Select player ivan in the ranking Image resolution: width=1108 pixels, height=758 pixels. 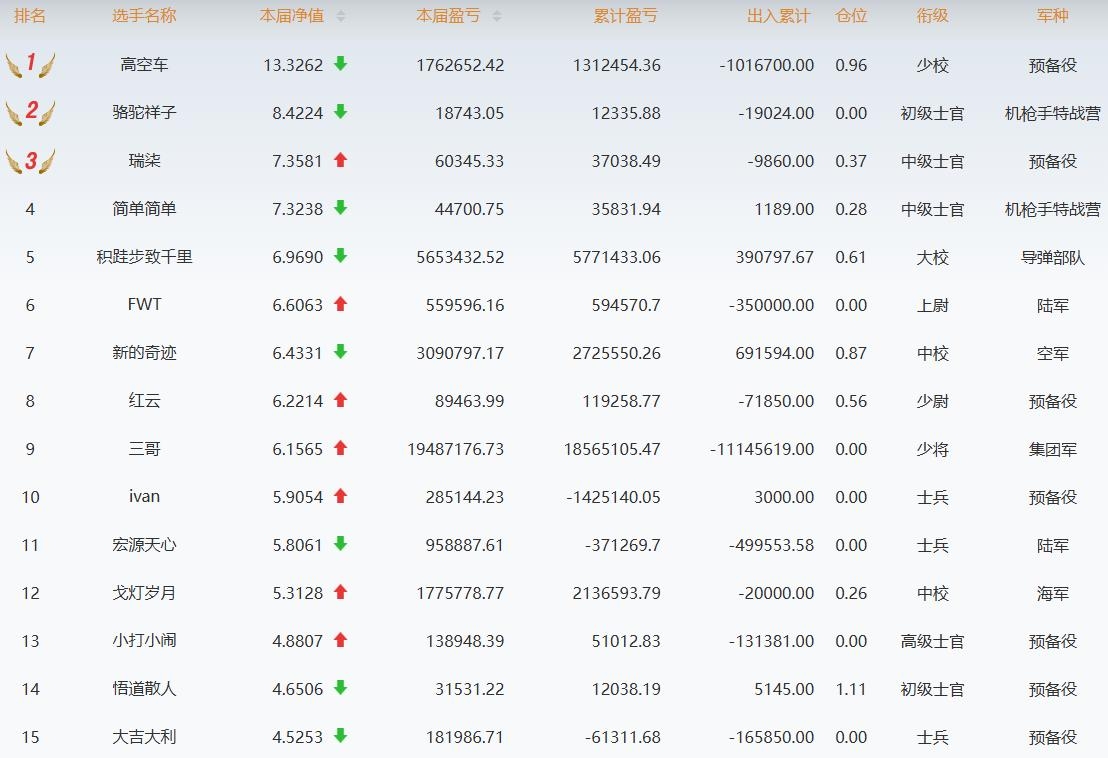pyautogui.click(x=144, y=497)
